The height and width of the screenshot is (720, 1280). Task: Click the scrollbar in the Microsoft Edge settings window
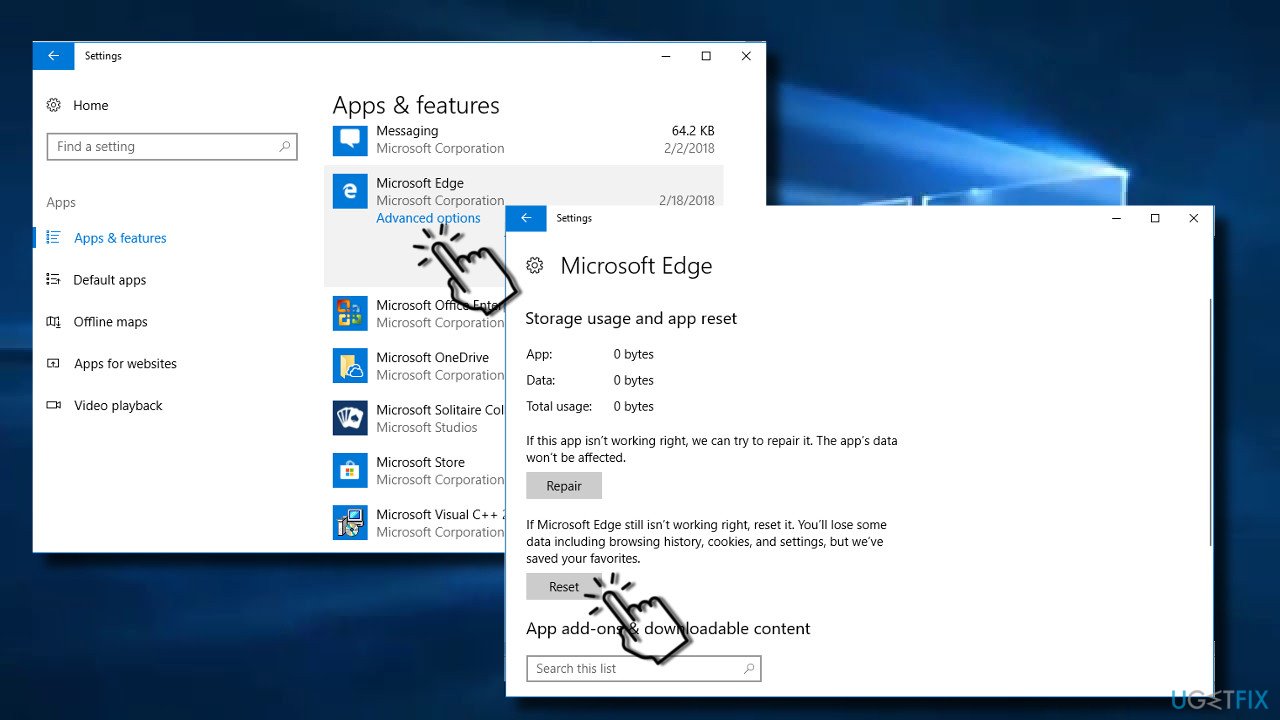pyautogui.click(x=1210, y=420)
